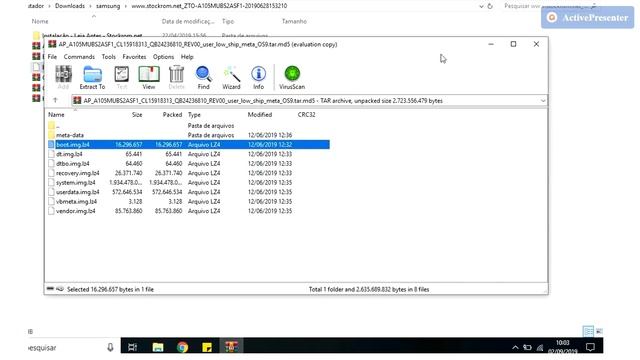This screenshot has width=640, height=360.
Task: Expand Explorer address bar history dropdown
Action: (481, 6)
